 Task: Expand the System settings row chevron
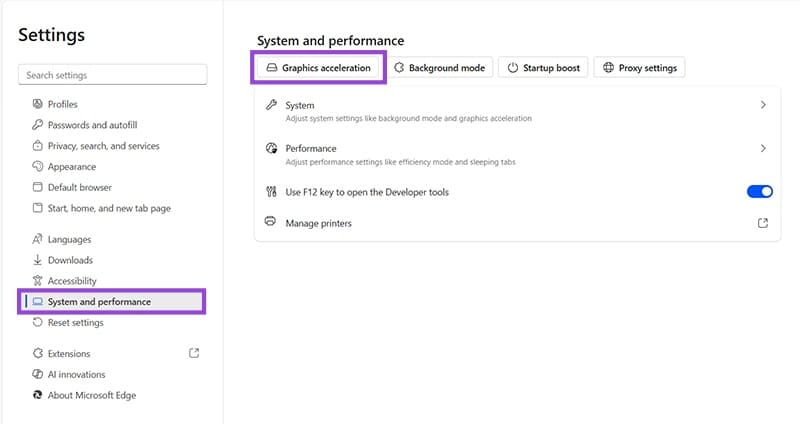pyautogui.click(x=763, y=105)
